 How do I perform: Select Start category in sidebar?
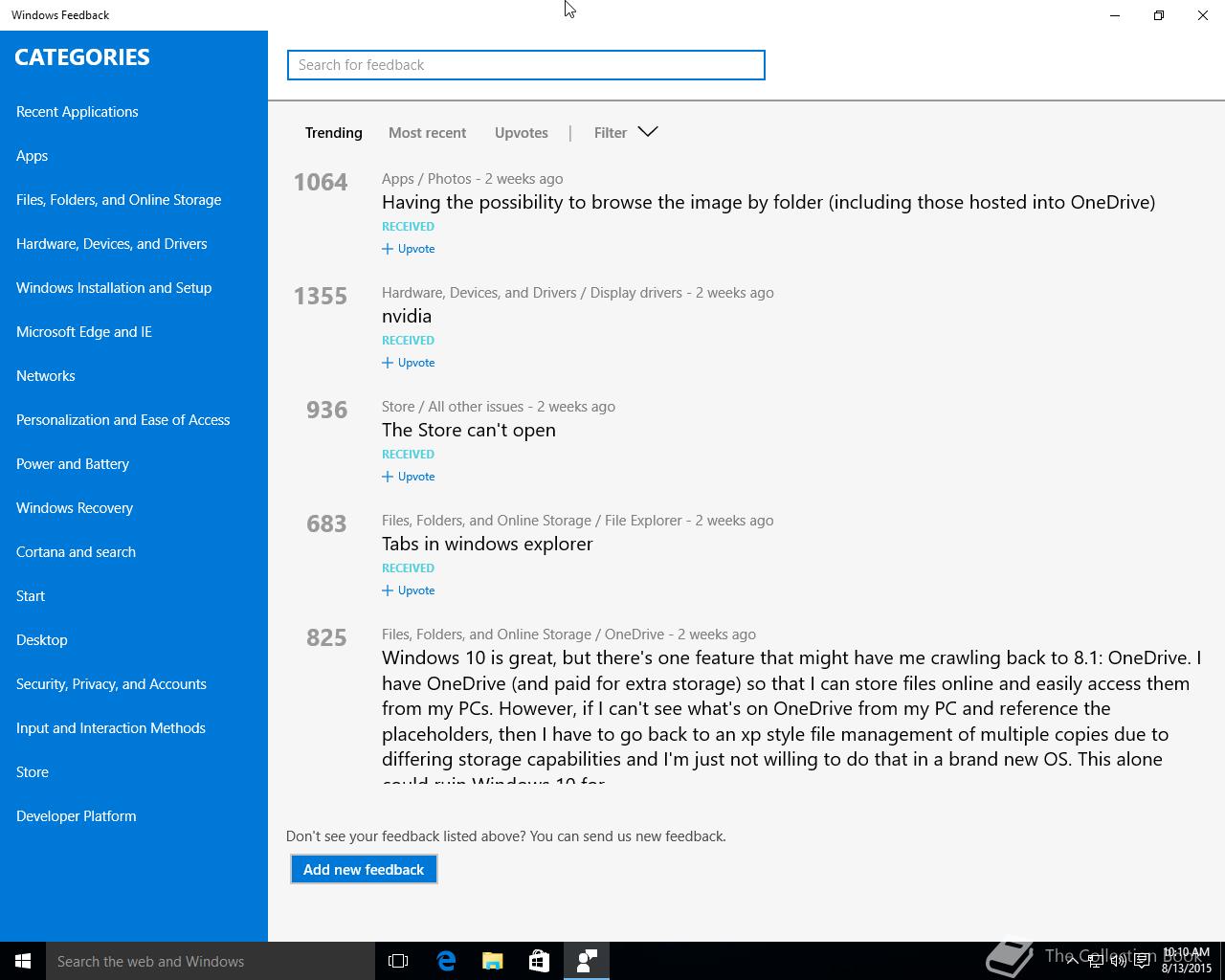[31, 596]
